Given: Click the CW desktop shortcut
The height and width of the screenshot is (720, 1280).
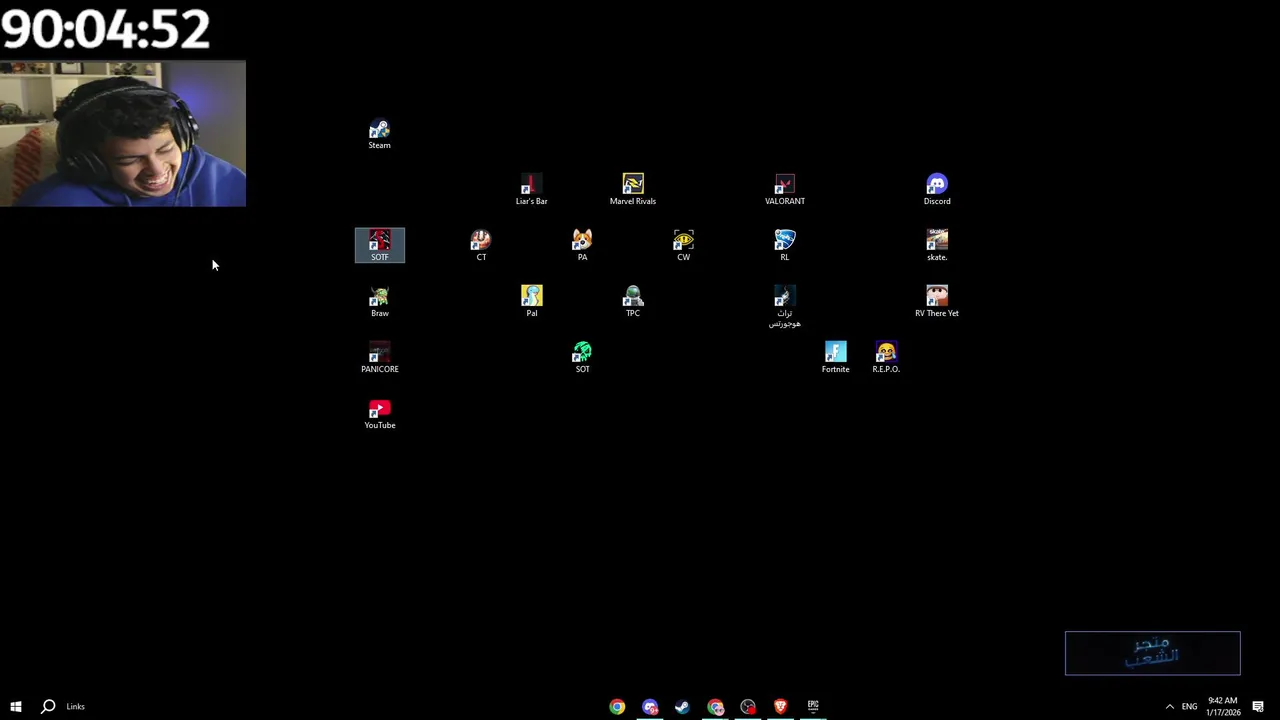Looking at the screenshot, I should coord(683,246).
